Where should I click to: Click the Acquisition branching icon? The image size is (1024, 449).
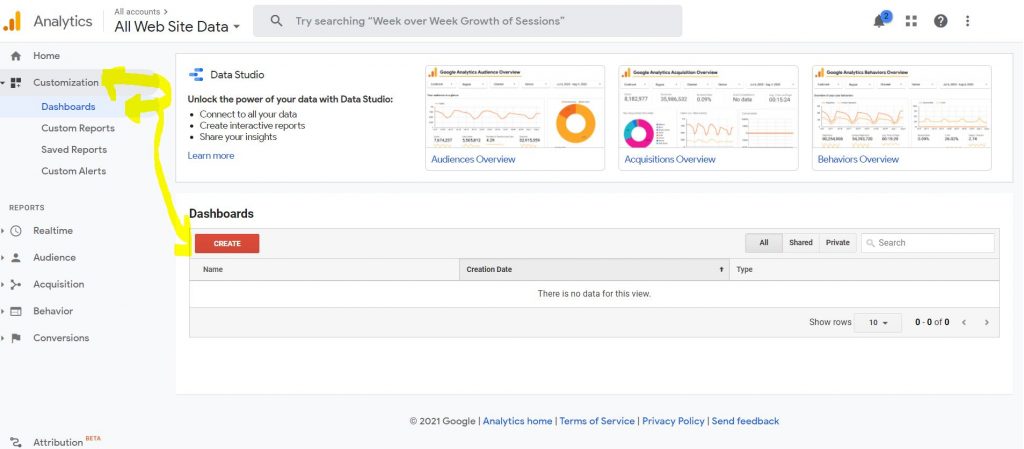[16, 285]
